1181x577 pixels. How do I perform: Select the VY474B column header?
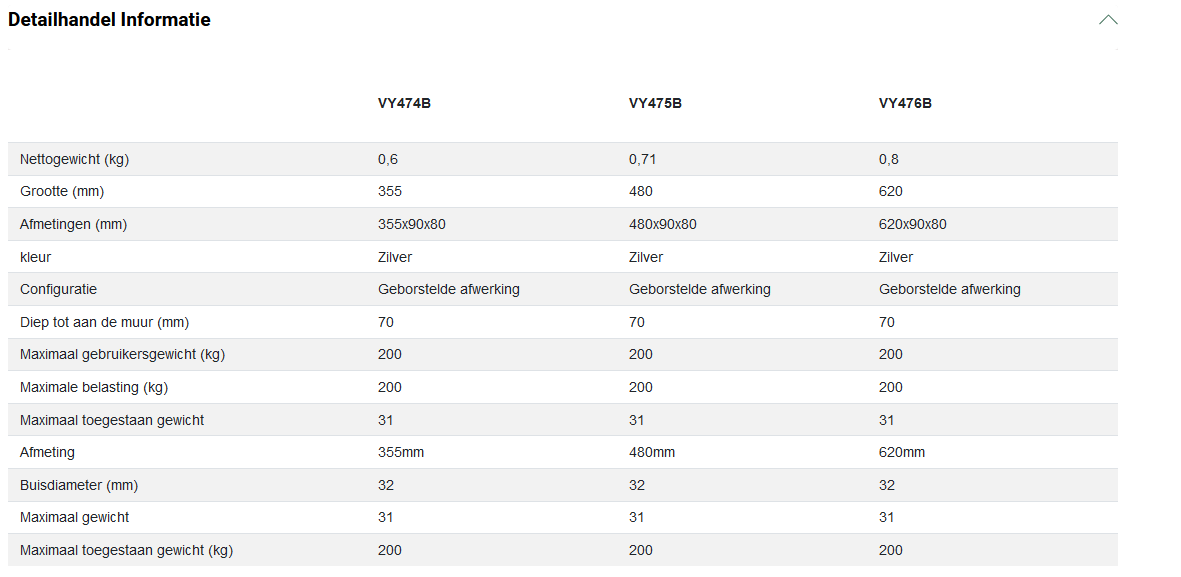(404, 103)
